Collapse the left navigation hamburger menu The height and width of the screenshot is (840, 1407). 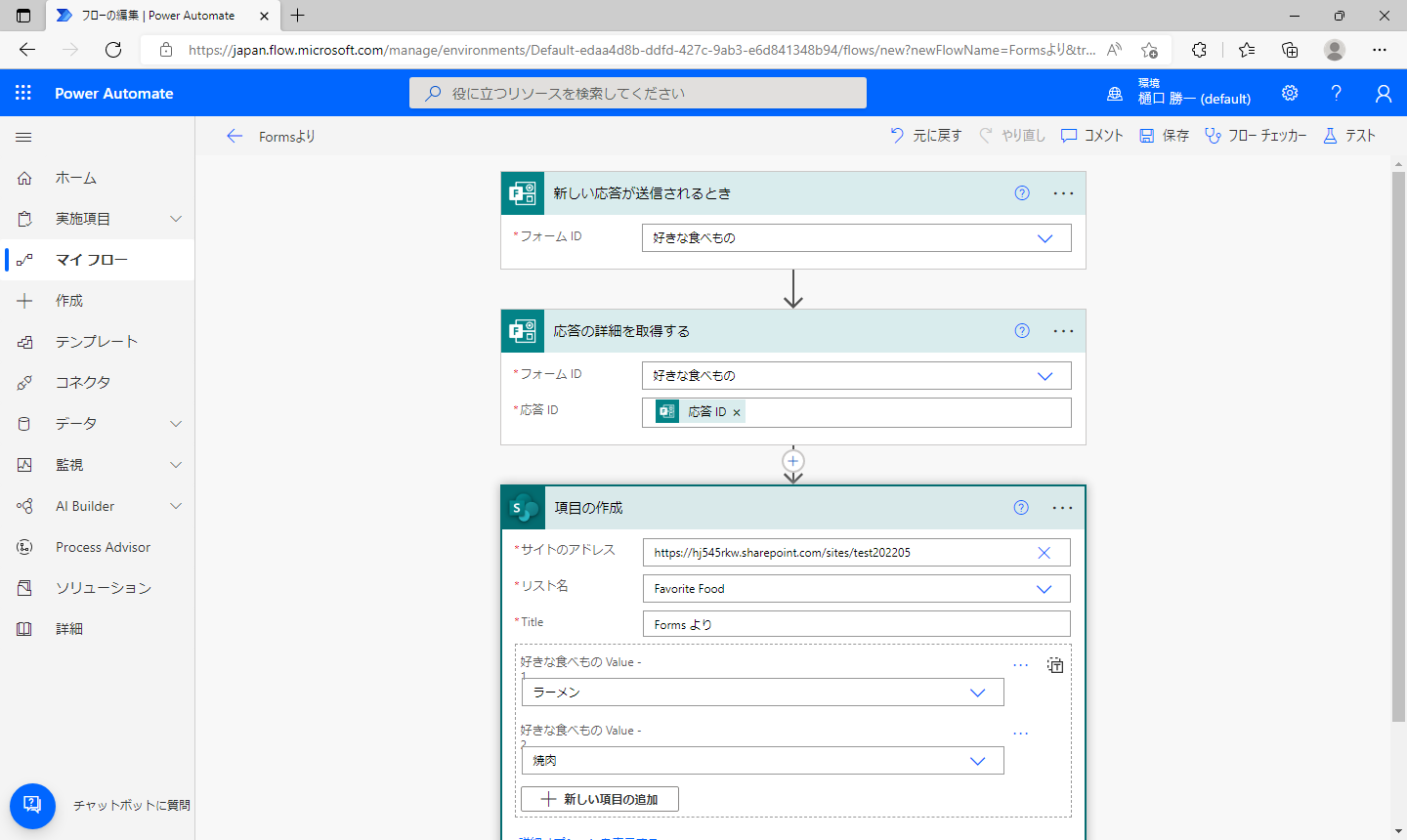[23, 137]
